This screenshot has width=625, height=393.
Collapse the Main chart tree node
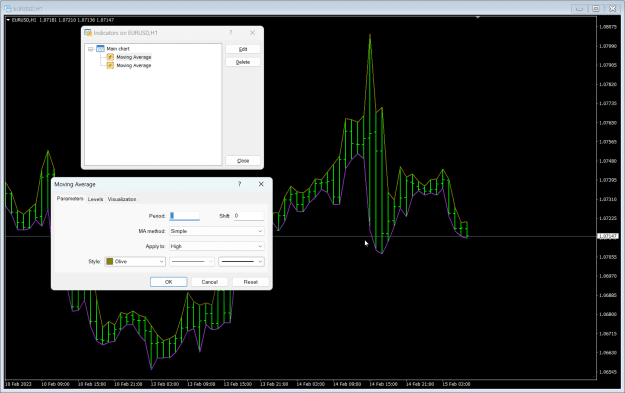pos(91,49)
